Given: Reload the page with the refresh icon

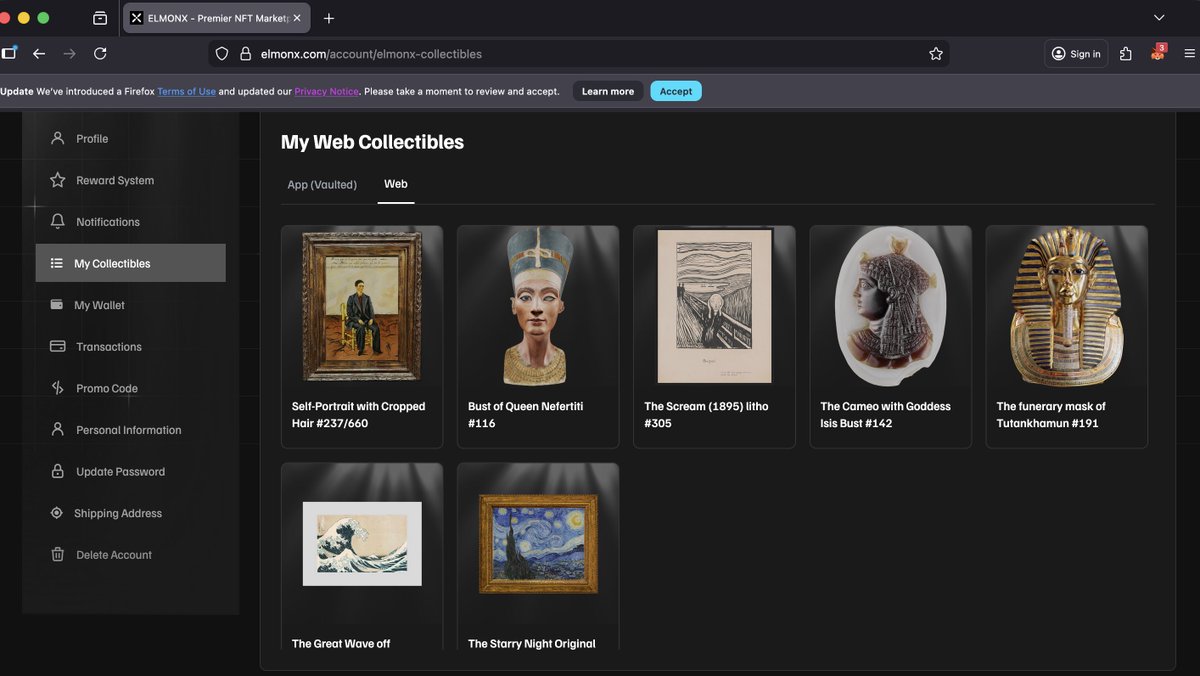Looking at the screenshot, I should point(100,54).
